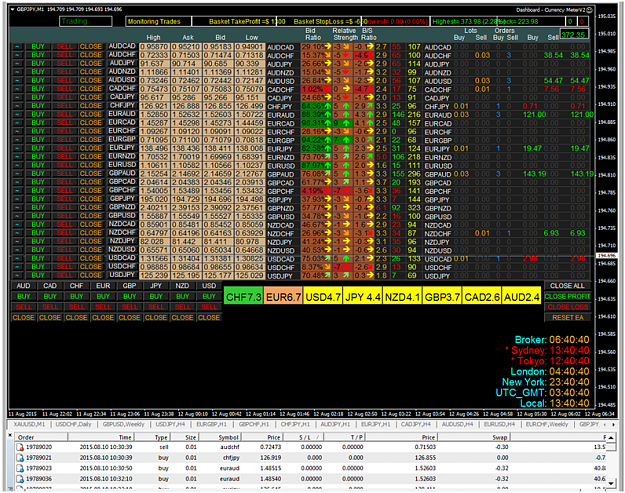Click the JPY currency button
This screenshot has width=625, height=493.
coord(156,286)
